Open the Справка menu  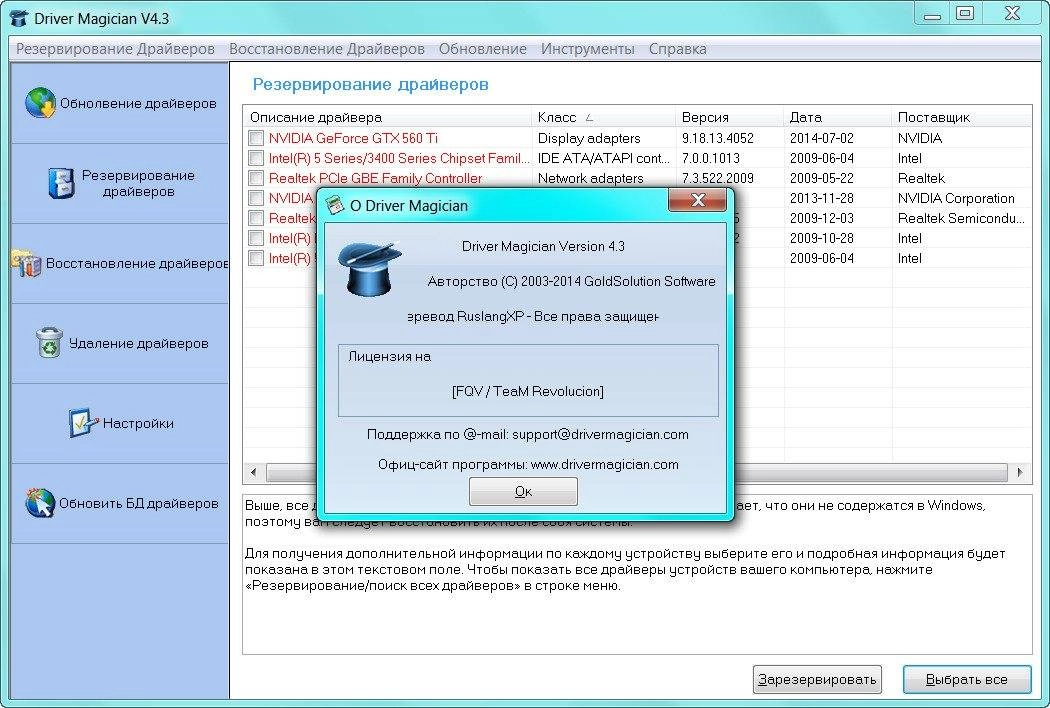(x=678, y=49)
